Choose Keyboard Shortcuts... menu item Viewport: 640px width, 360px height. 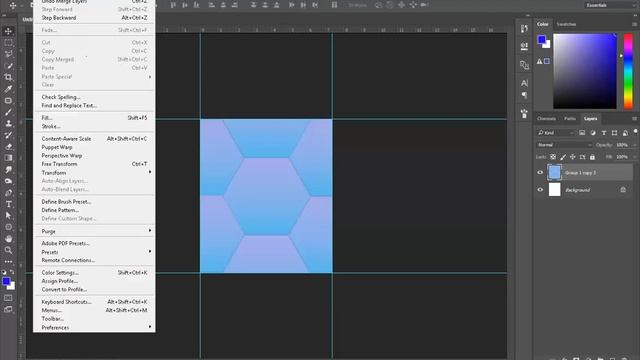pos(94,302)
